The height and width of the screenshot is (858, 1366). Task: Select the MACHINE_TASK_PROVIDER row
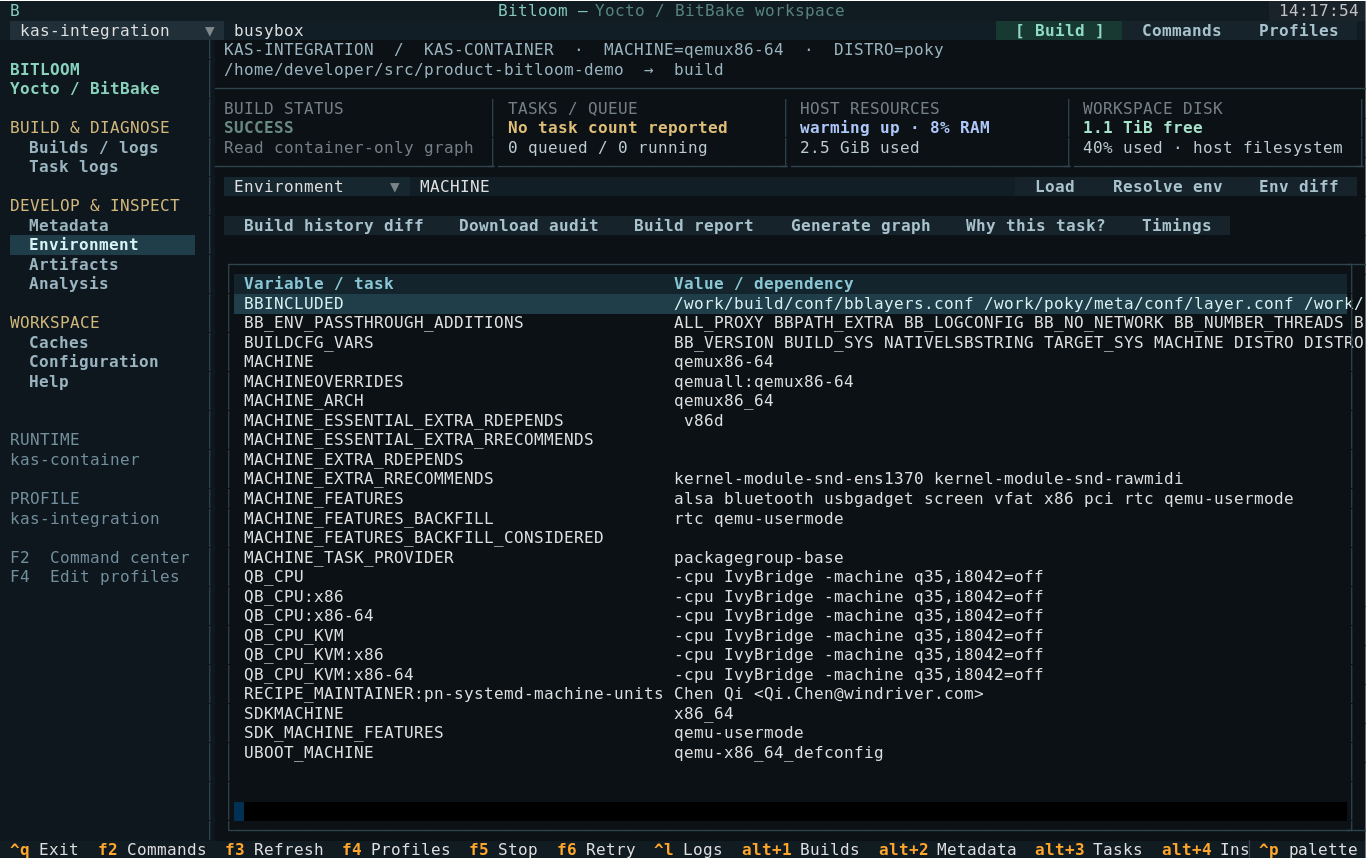click(790, 558)
